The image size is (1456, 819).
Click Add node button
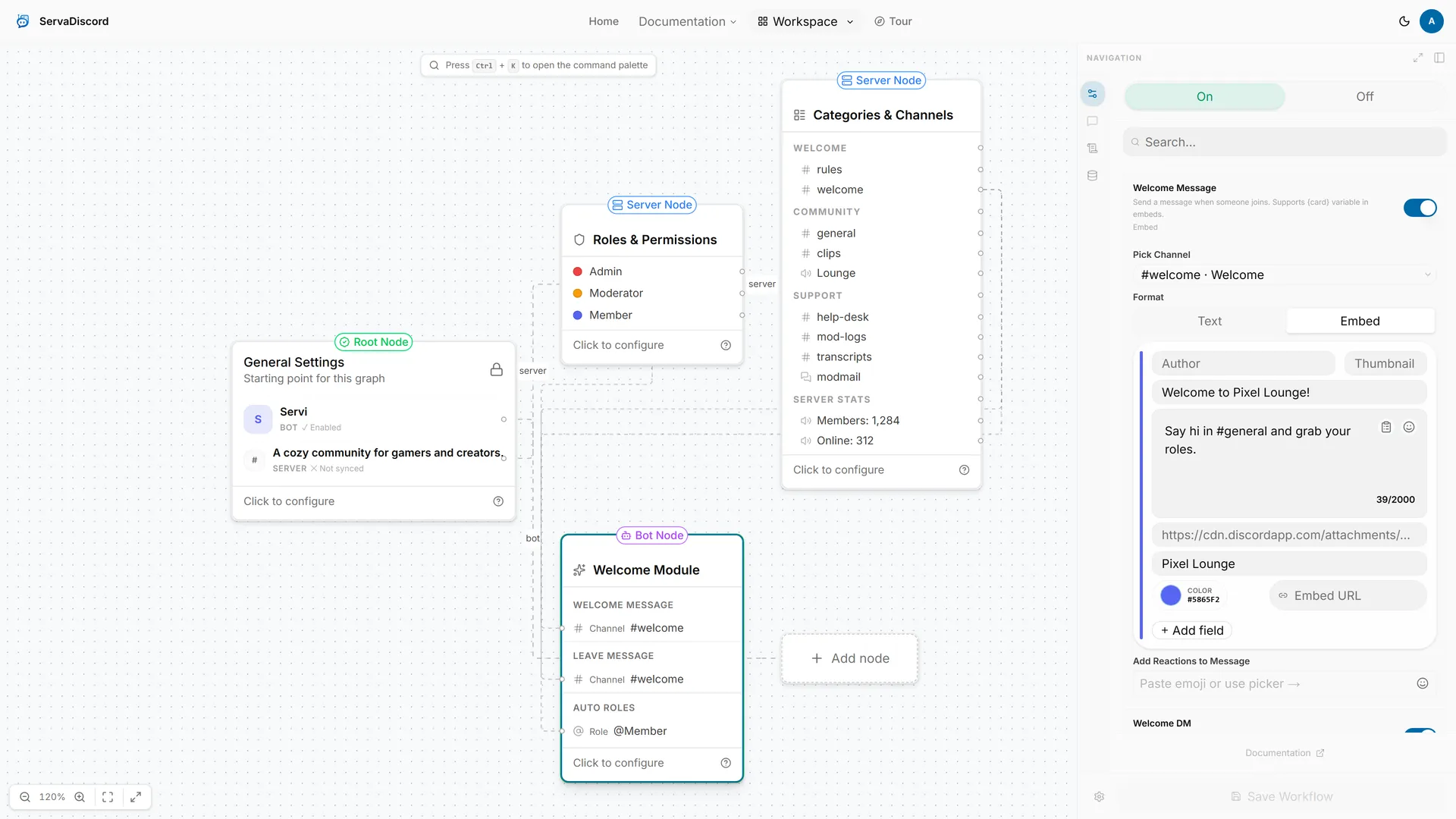(x=849, y=658)
